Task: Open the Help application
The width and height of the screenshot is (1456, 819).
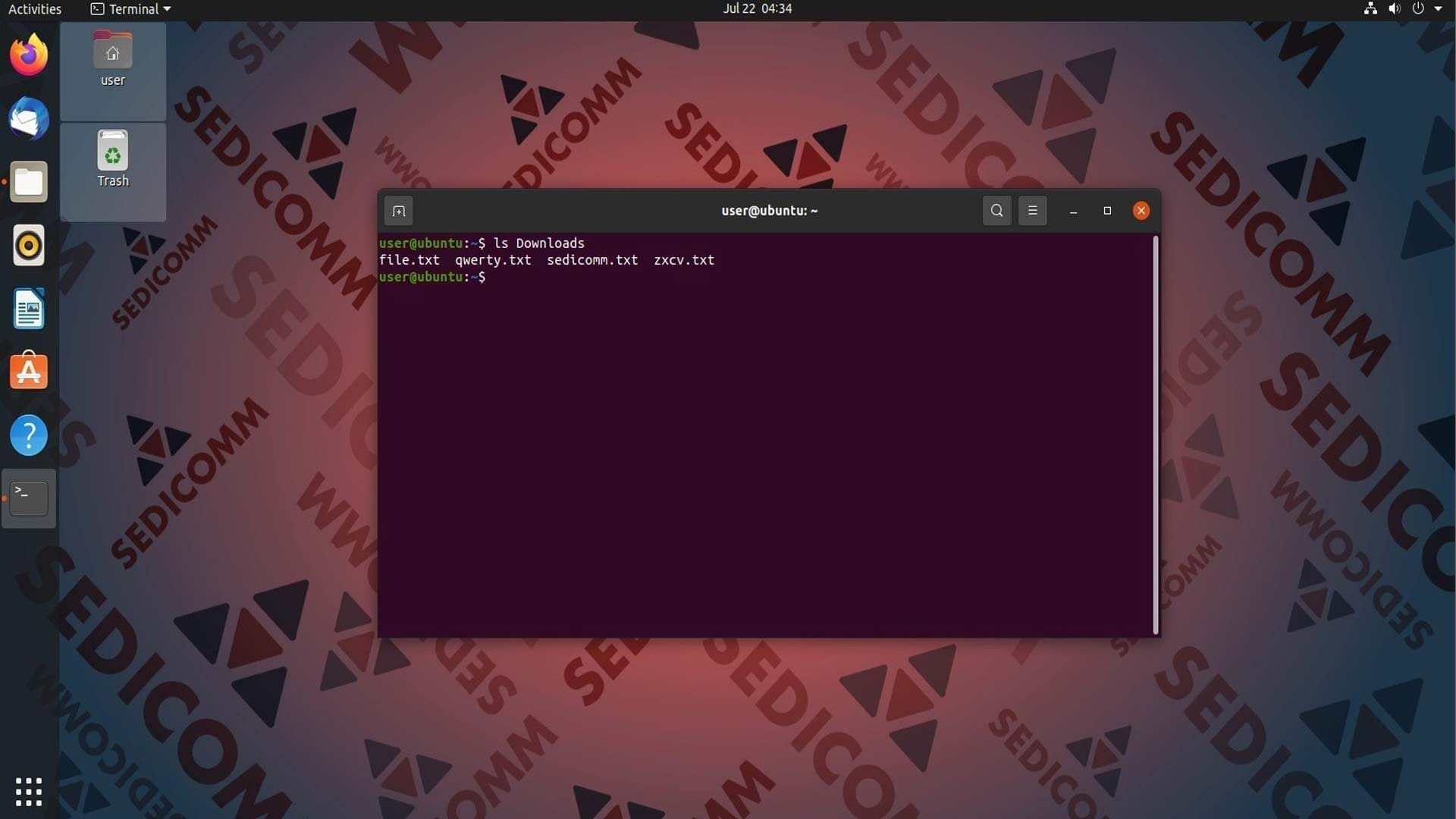Action: pos(29,435)
